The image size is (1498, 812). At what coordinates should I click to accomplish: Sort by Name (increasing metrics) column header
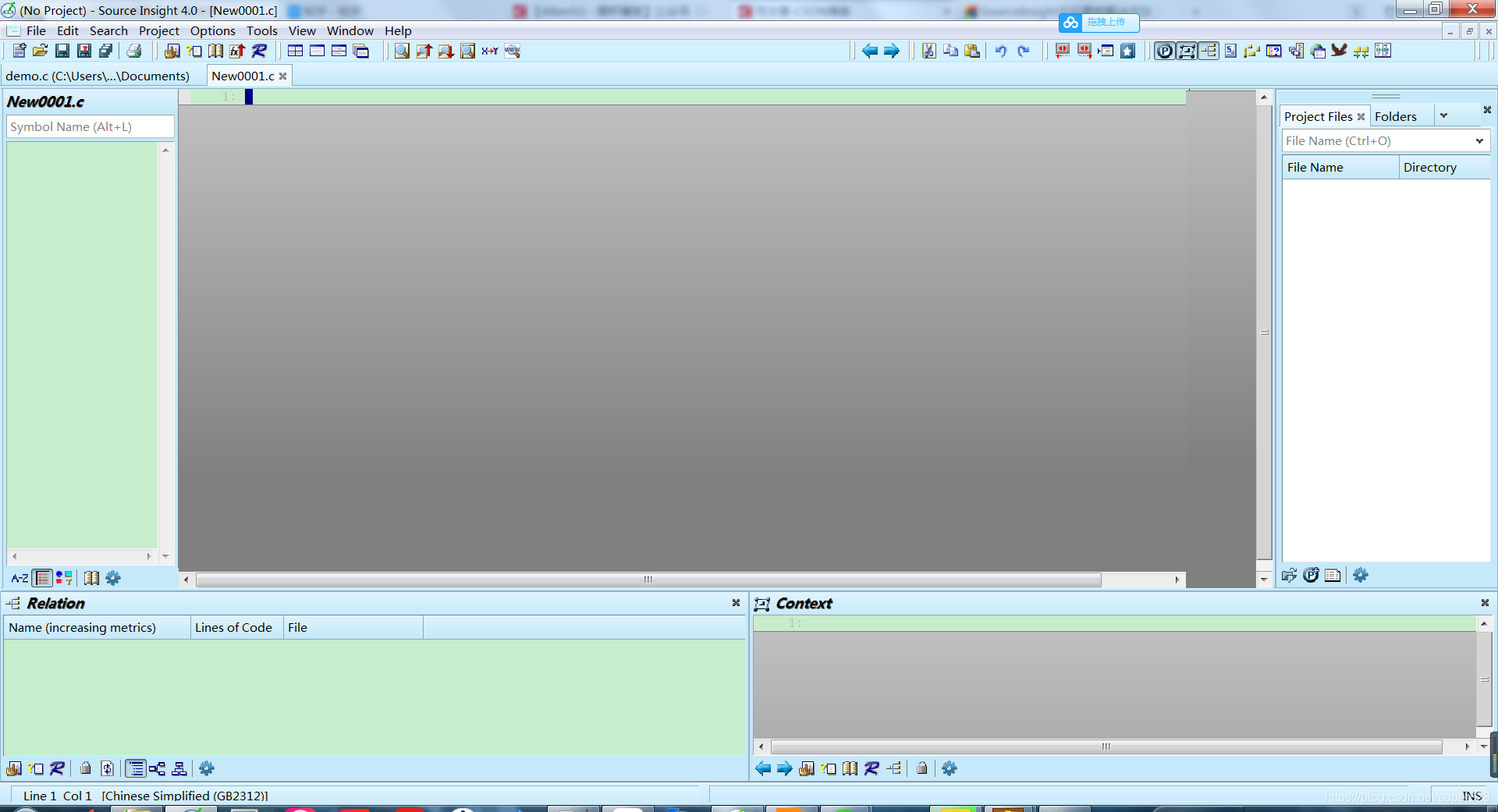coord(98,627)
